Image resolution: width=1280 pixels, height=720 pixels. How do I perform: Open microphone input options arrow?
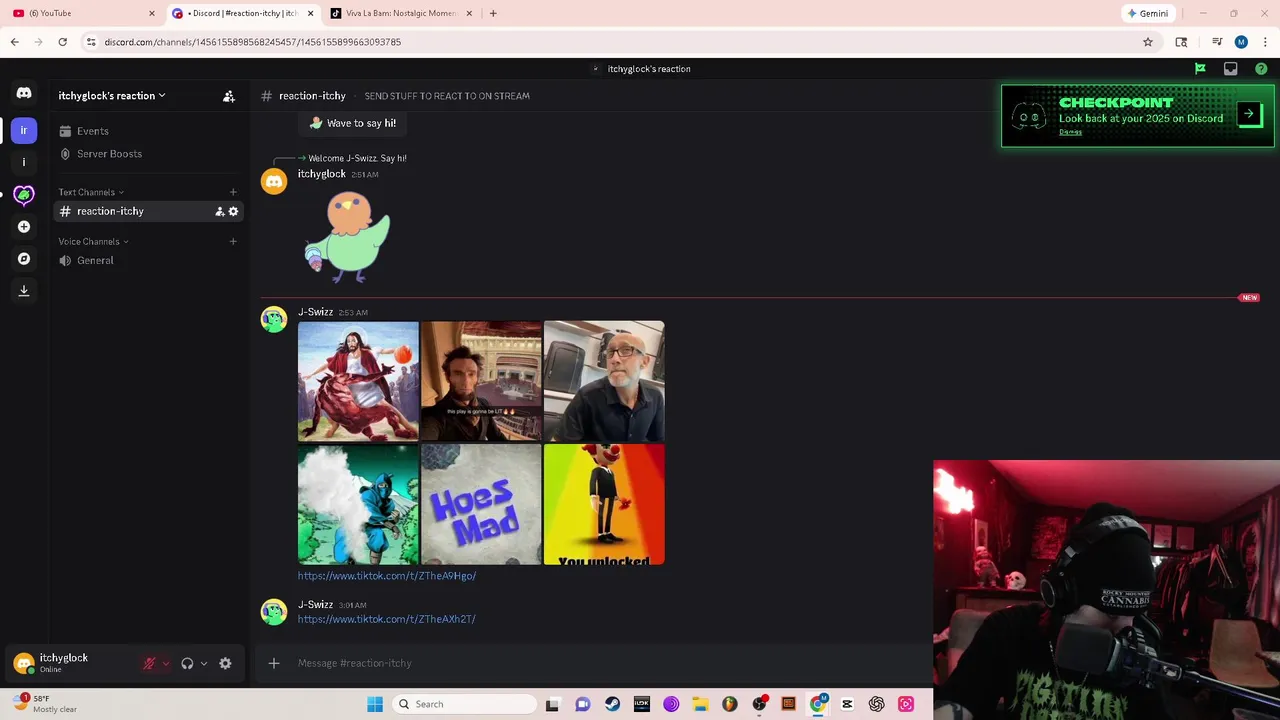166,663
